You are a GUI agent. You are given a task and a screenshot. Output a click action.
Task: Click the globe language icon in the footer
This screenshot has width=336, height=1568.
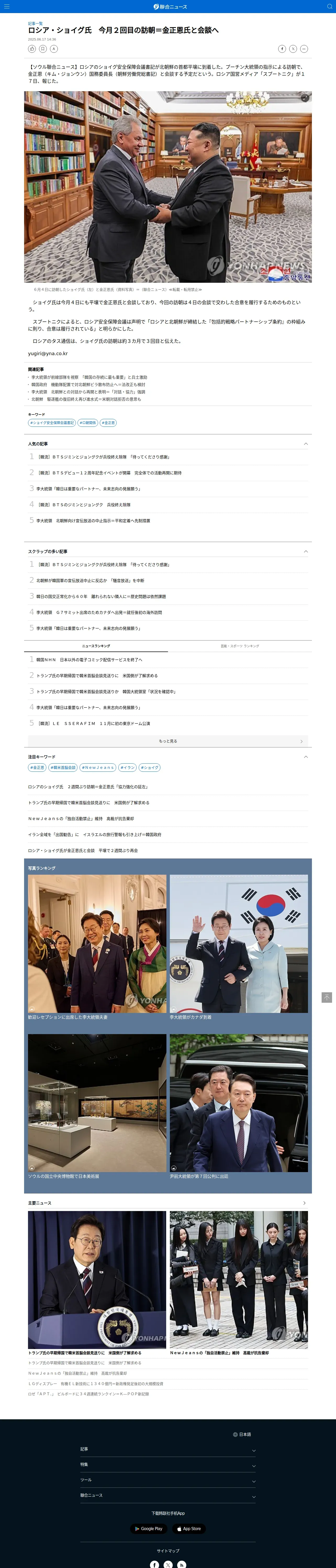235,1434
